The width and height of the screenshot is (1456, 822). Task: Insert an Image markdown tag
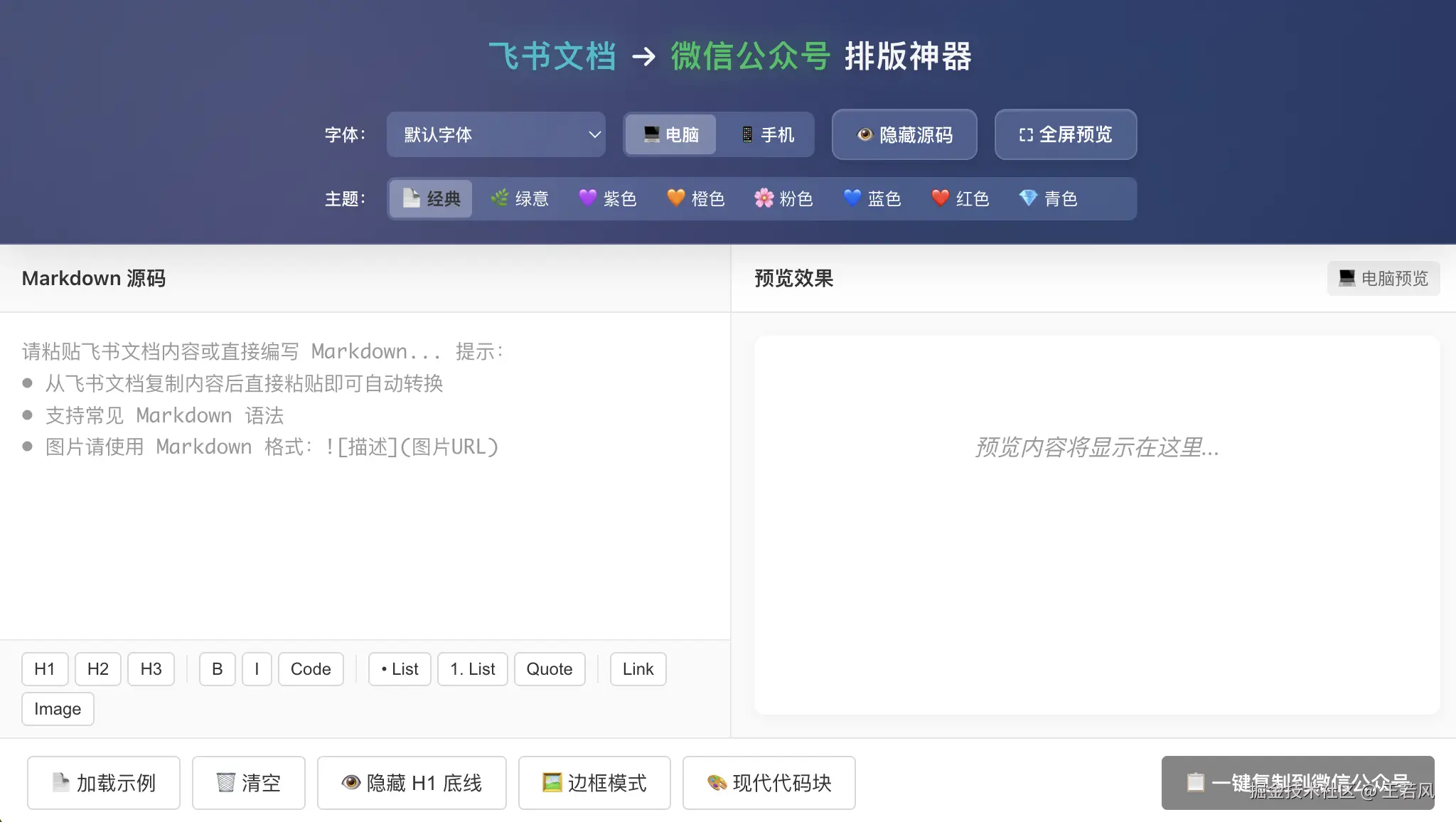pos(58,709)
